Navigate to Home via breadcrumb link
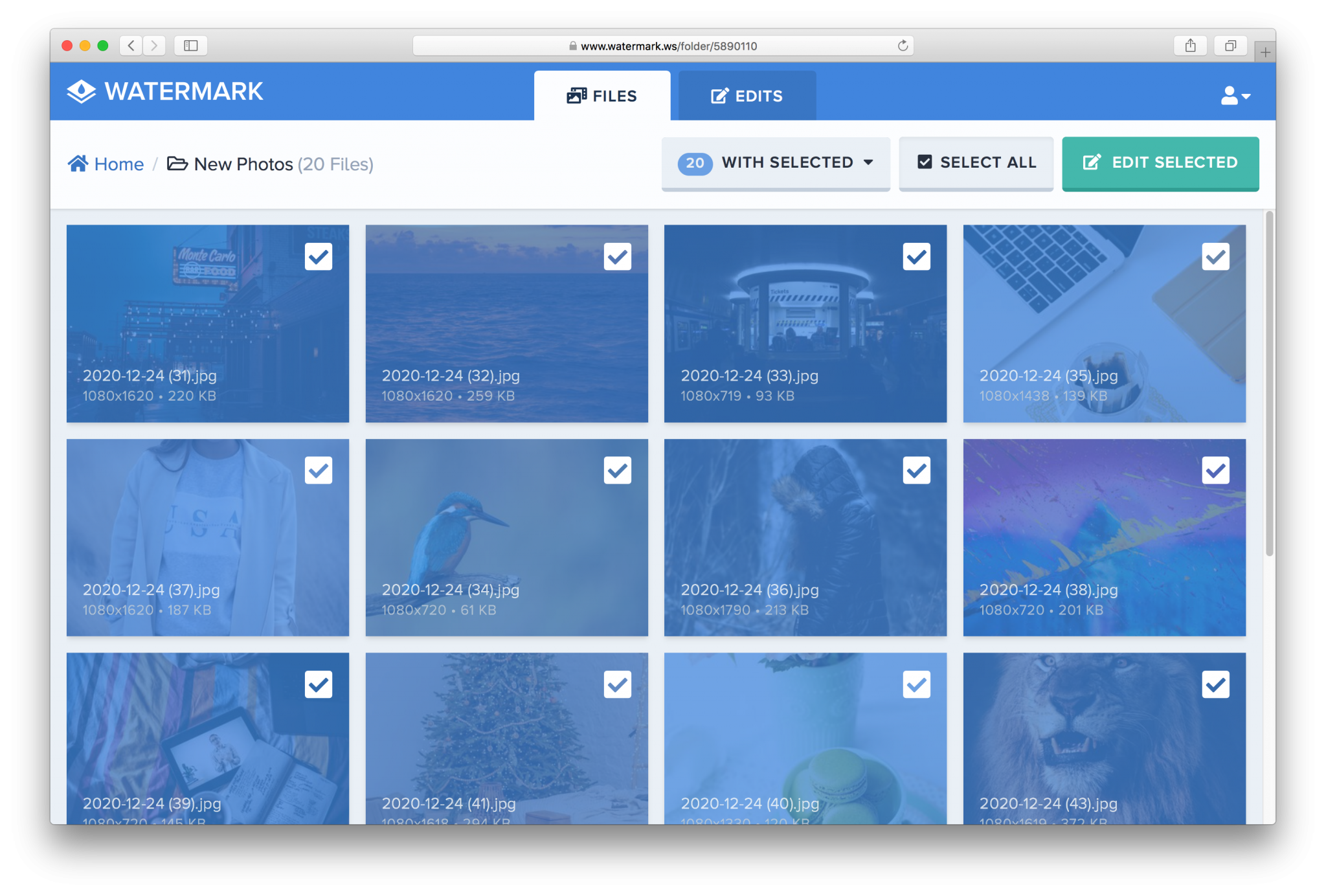This screenshot has width=1326, height=896. click(x=118, y=164)
